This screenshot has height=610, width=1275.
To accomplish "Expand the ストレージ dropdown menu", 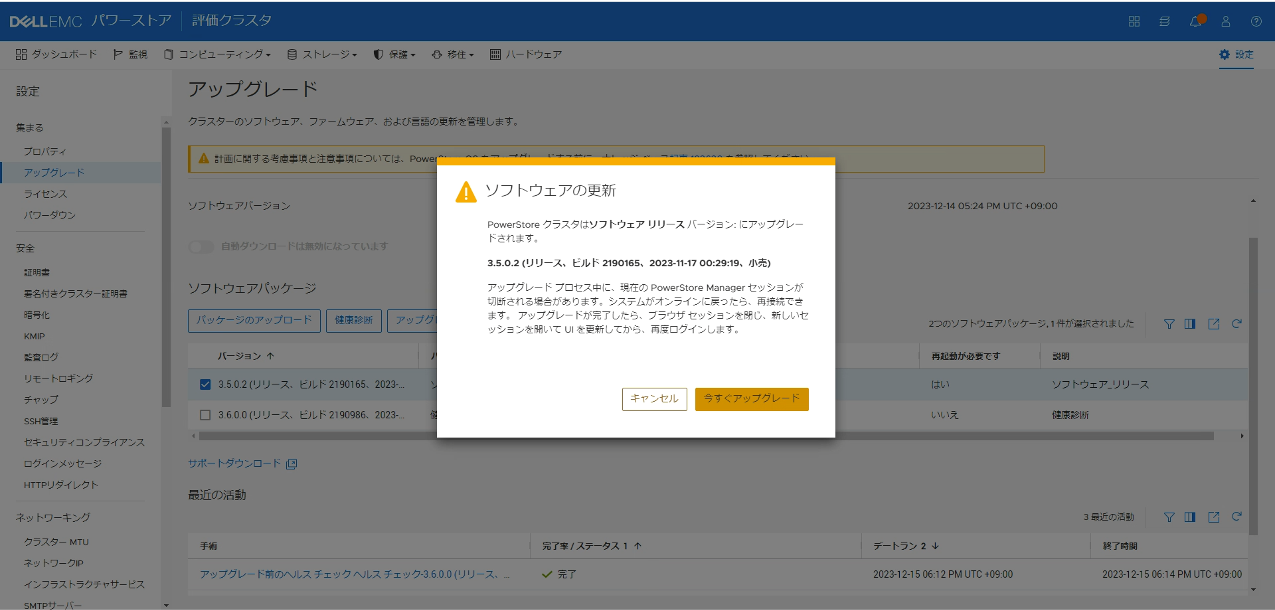I will 322,54.
